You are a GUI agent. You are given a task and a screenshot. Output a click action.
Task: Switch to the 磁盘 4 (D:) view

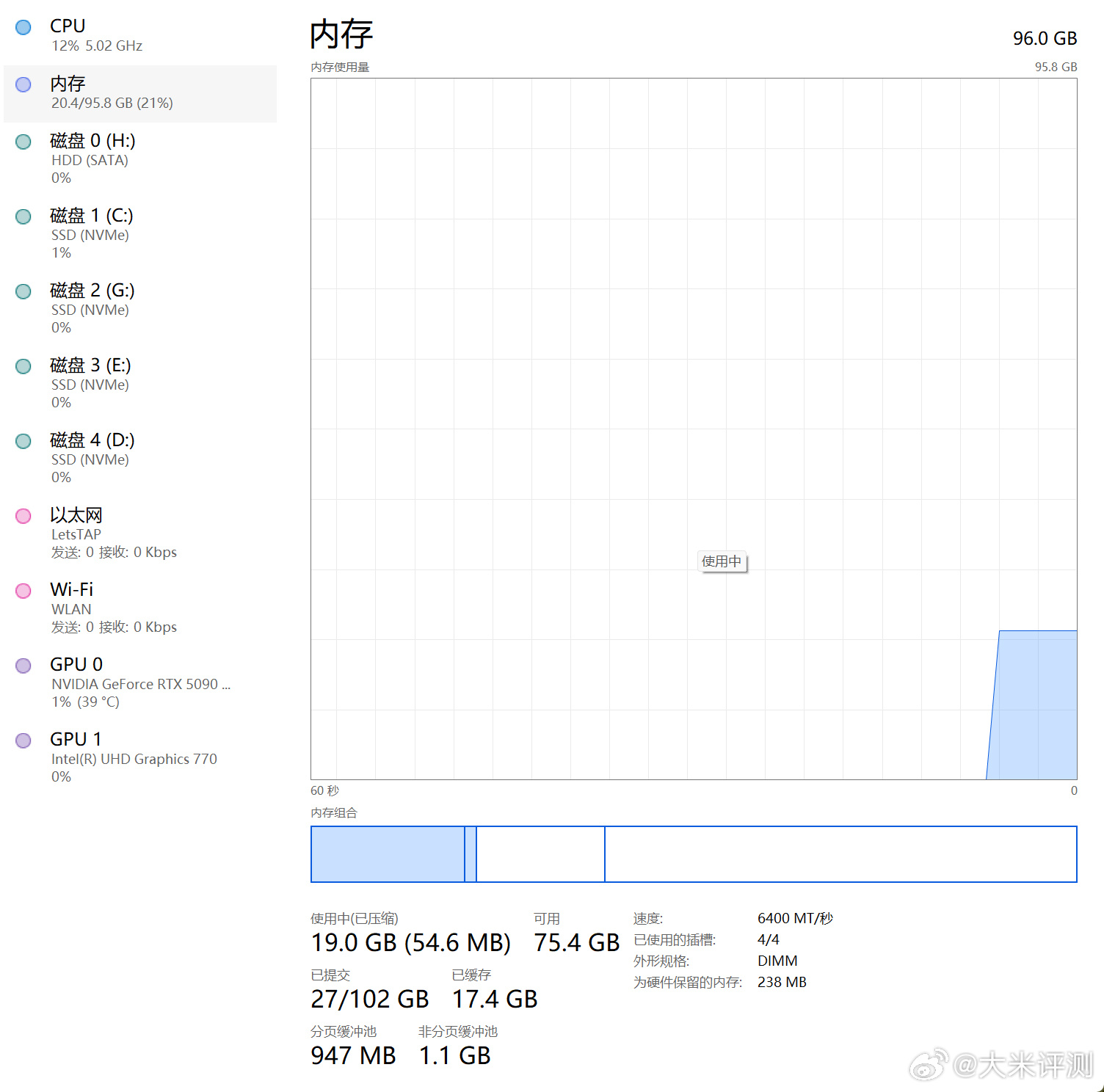[23, 441]
